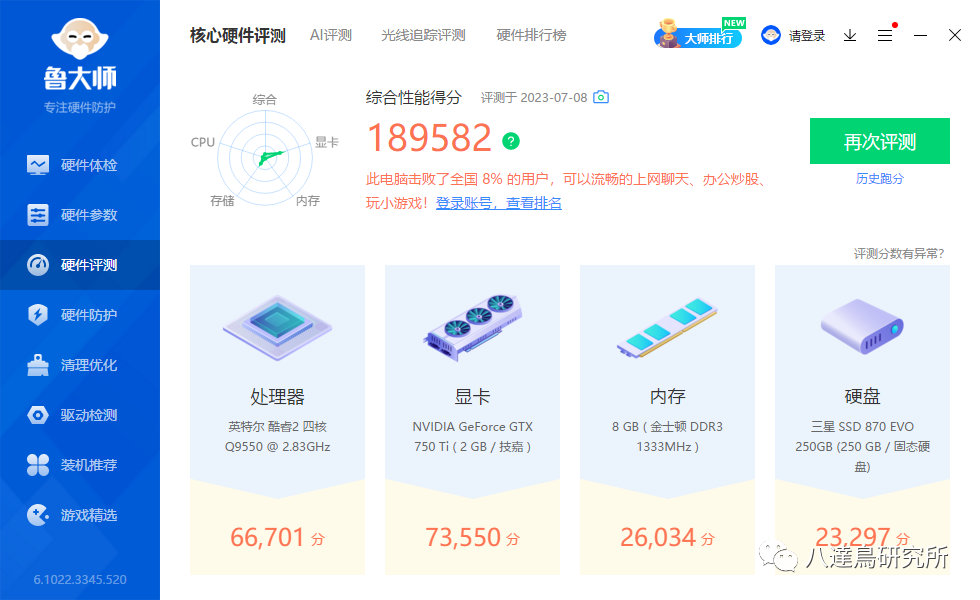Viewport: 980px width, 600px height.
Task: Click the performance radar chart
Action: pyautogui.click(x=265, y=158)
